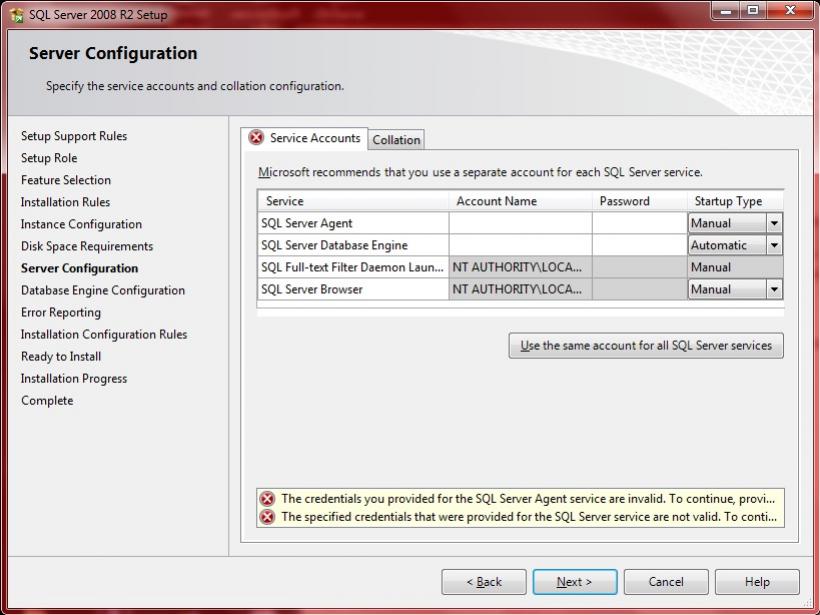The width and height of the screenshot is (820, 615).
Task: Select Server Configuration step in sidebar
Action: coord(79,268)
